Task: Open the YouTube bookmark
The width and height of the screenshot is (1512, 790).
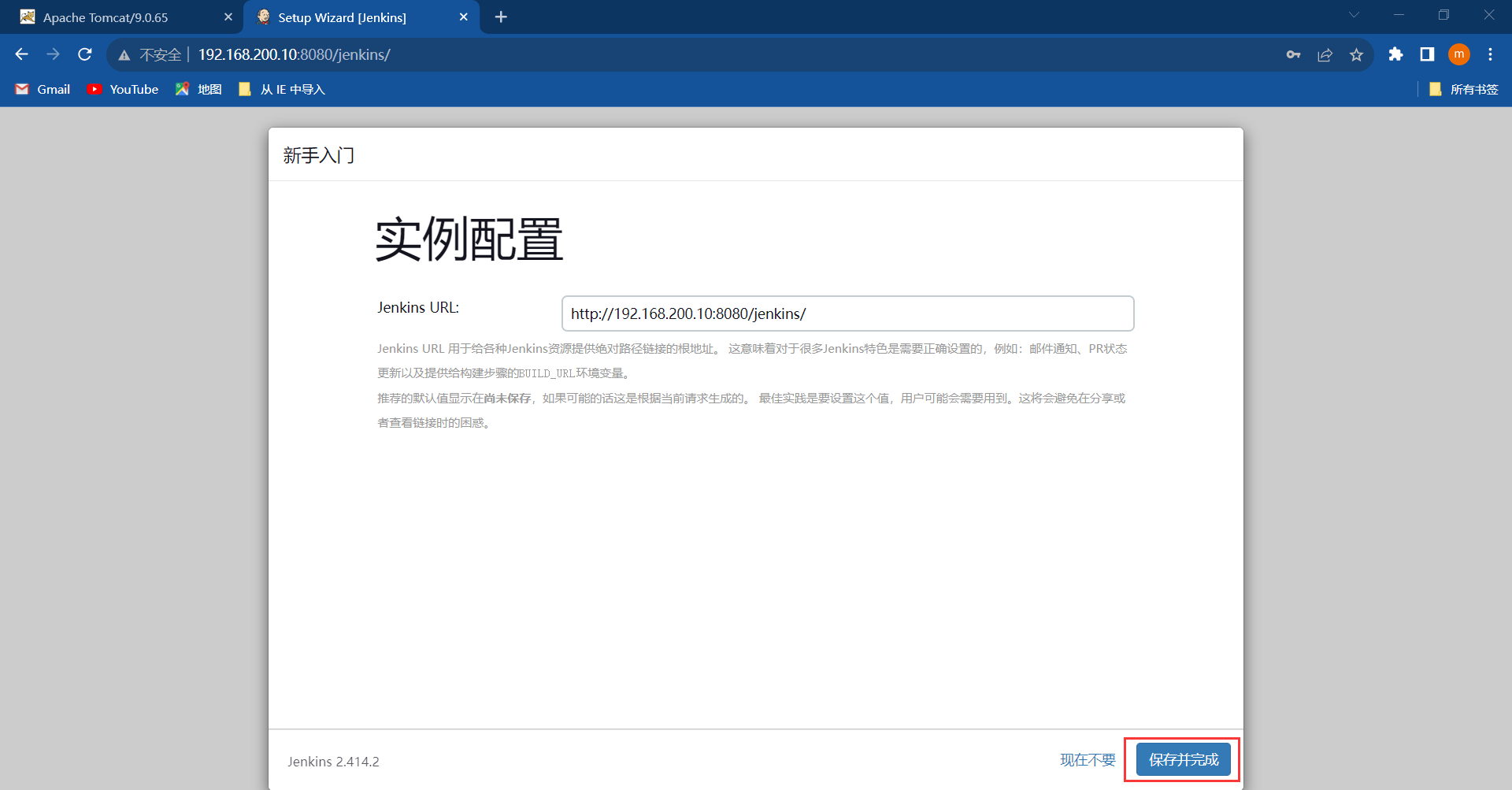Action: click(123, 89)
